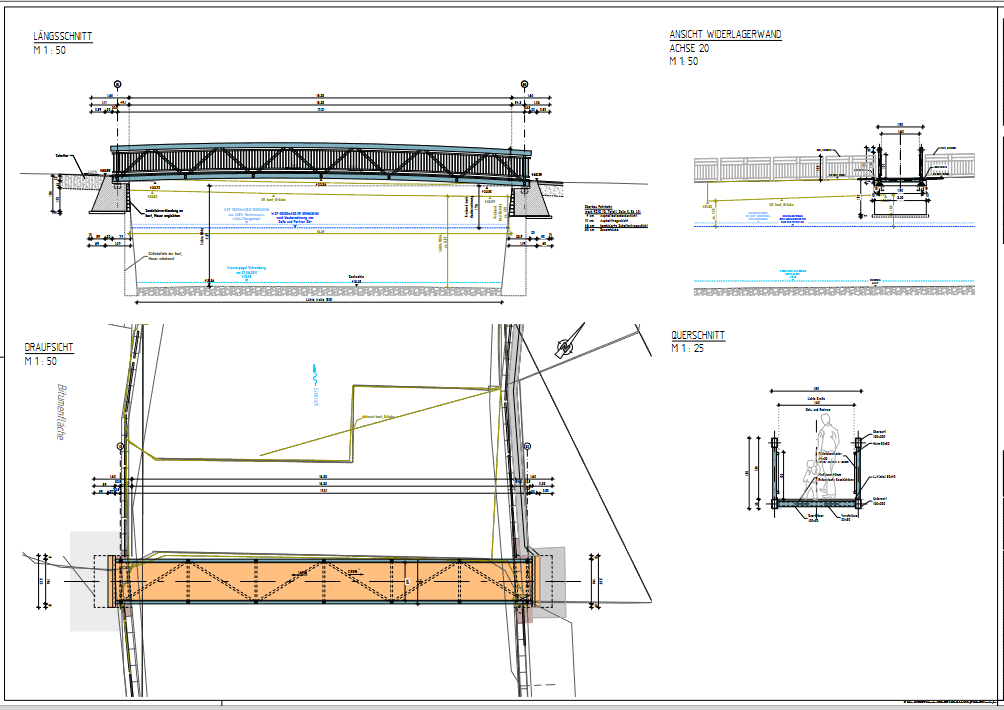1004x710 pixels.
Task: Click the circled axis marker 20
Action: click(x=524, y=84)
